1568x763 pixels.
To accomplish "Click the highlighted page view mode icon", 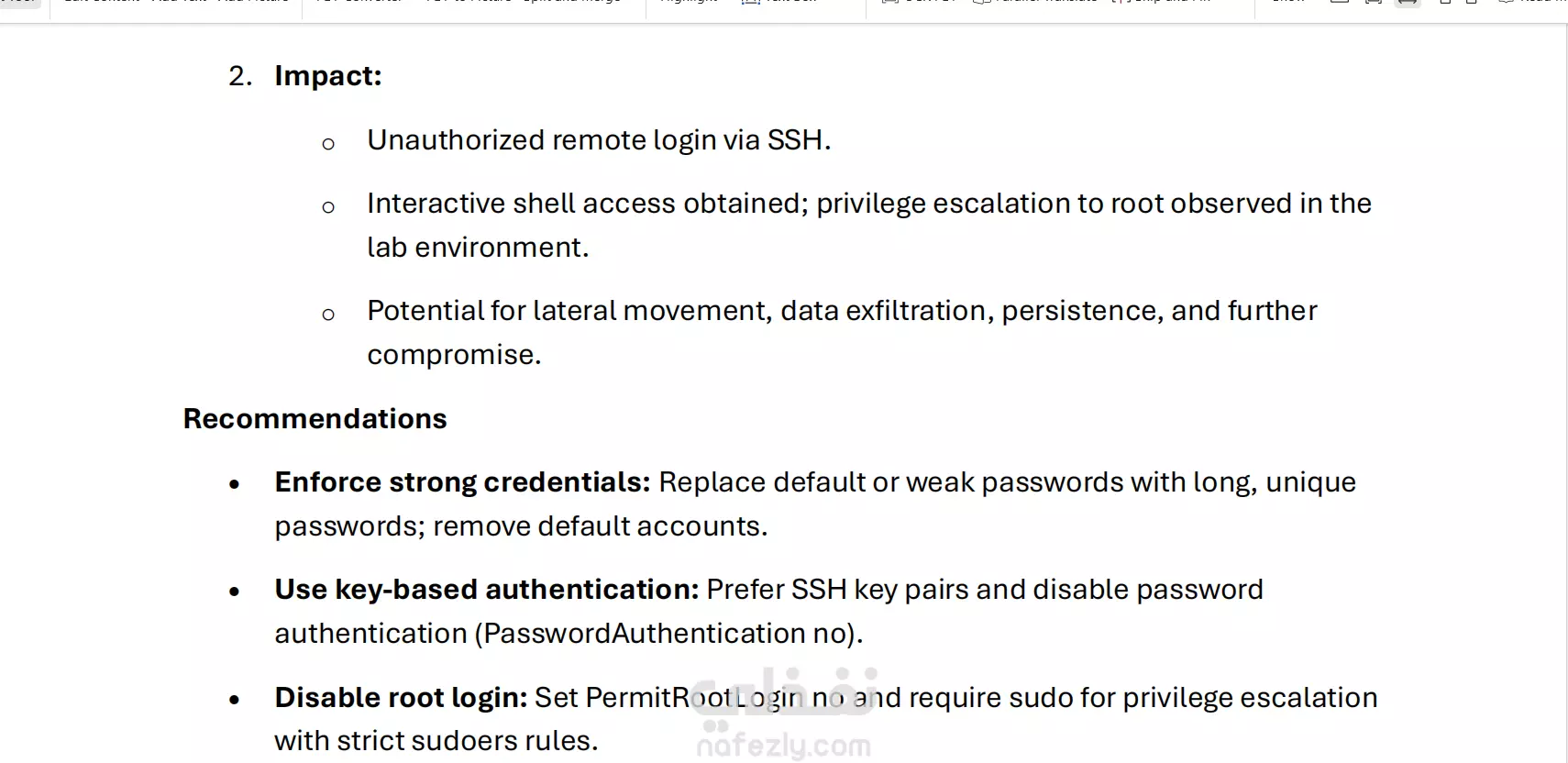I will point(1407,3).
